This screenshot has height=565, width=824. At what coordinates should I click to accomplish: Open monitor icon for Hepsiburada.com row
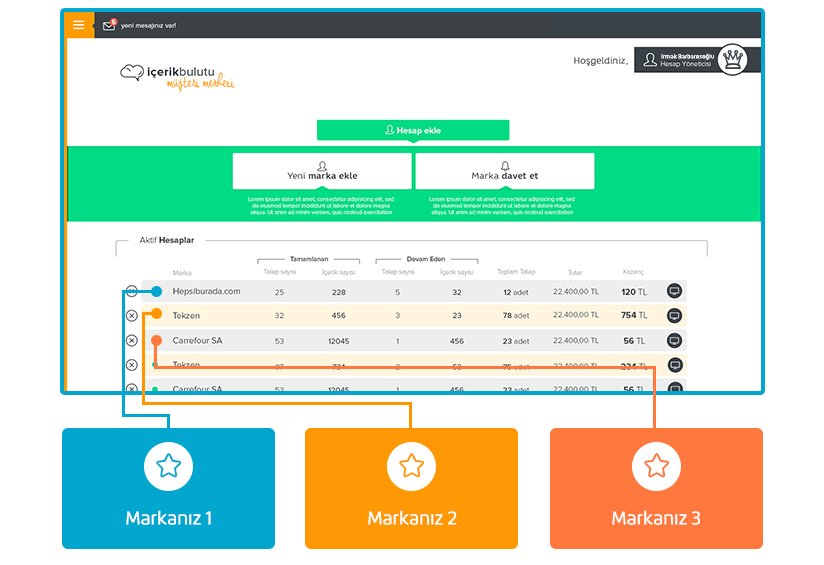pos(674,291)
